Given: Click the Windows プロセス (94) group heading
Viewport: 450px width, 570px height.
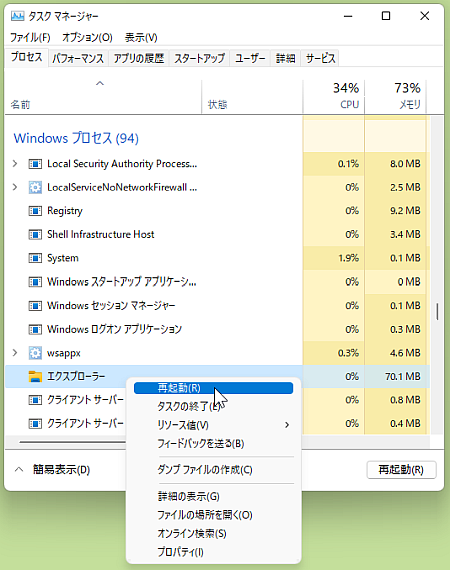Looking at the screenshot, I should pos(76,138).
